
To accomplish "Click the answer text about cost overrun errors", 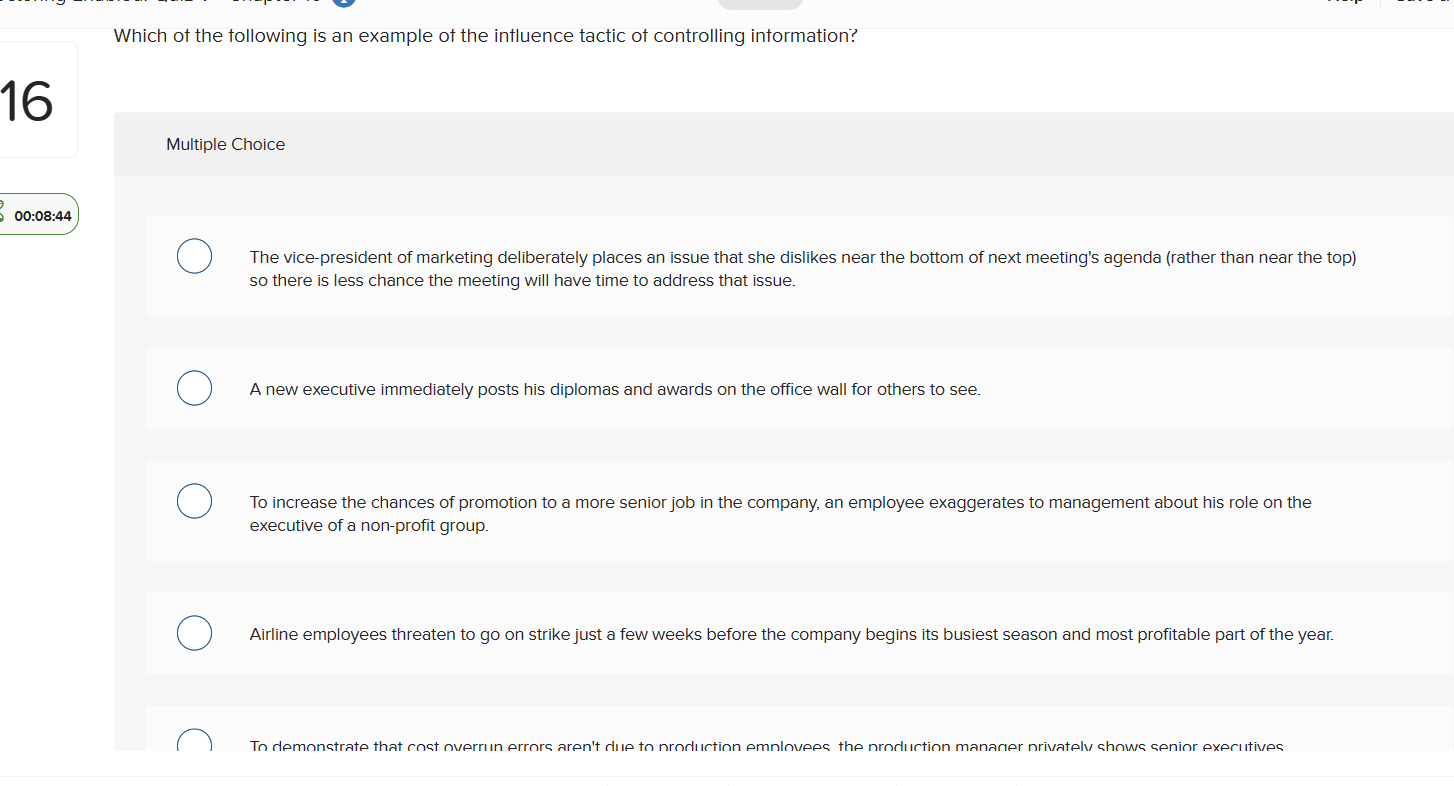I will 766,746.
